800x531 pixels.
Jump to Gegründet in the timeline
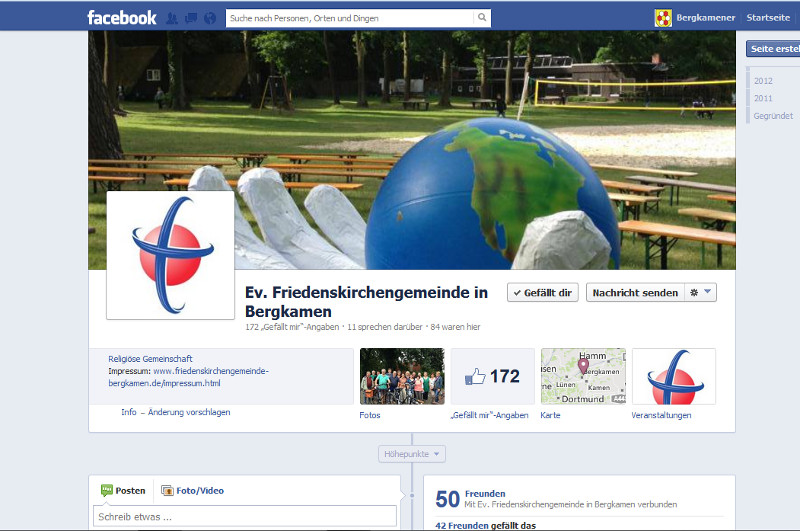tap(773, 116)
